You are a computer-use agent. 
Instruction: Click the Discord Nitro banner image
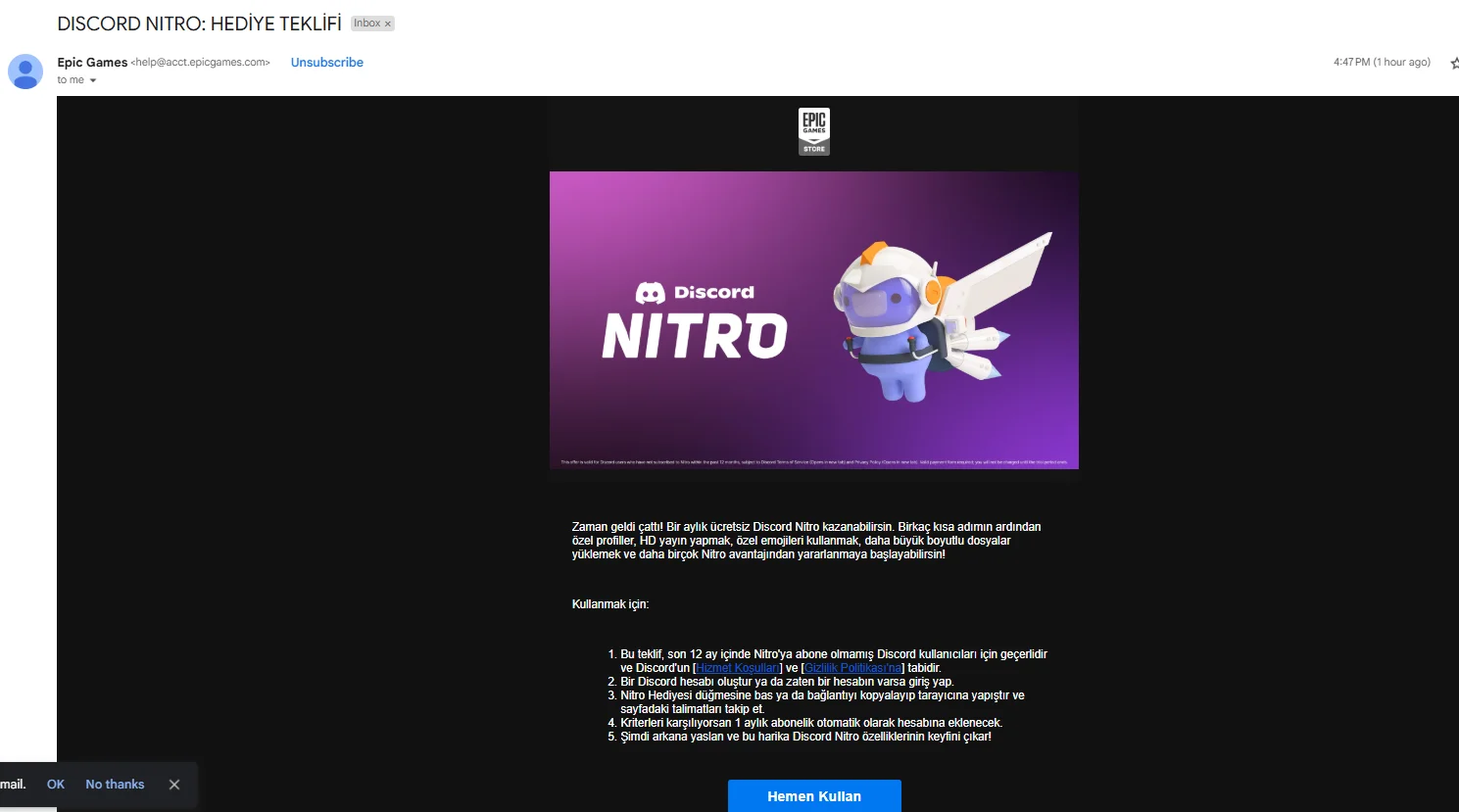point(814,320)
